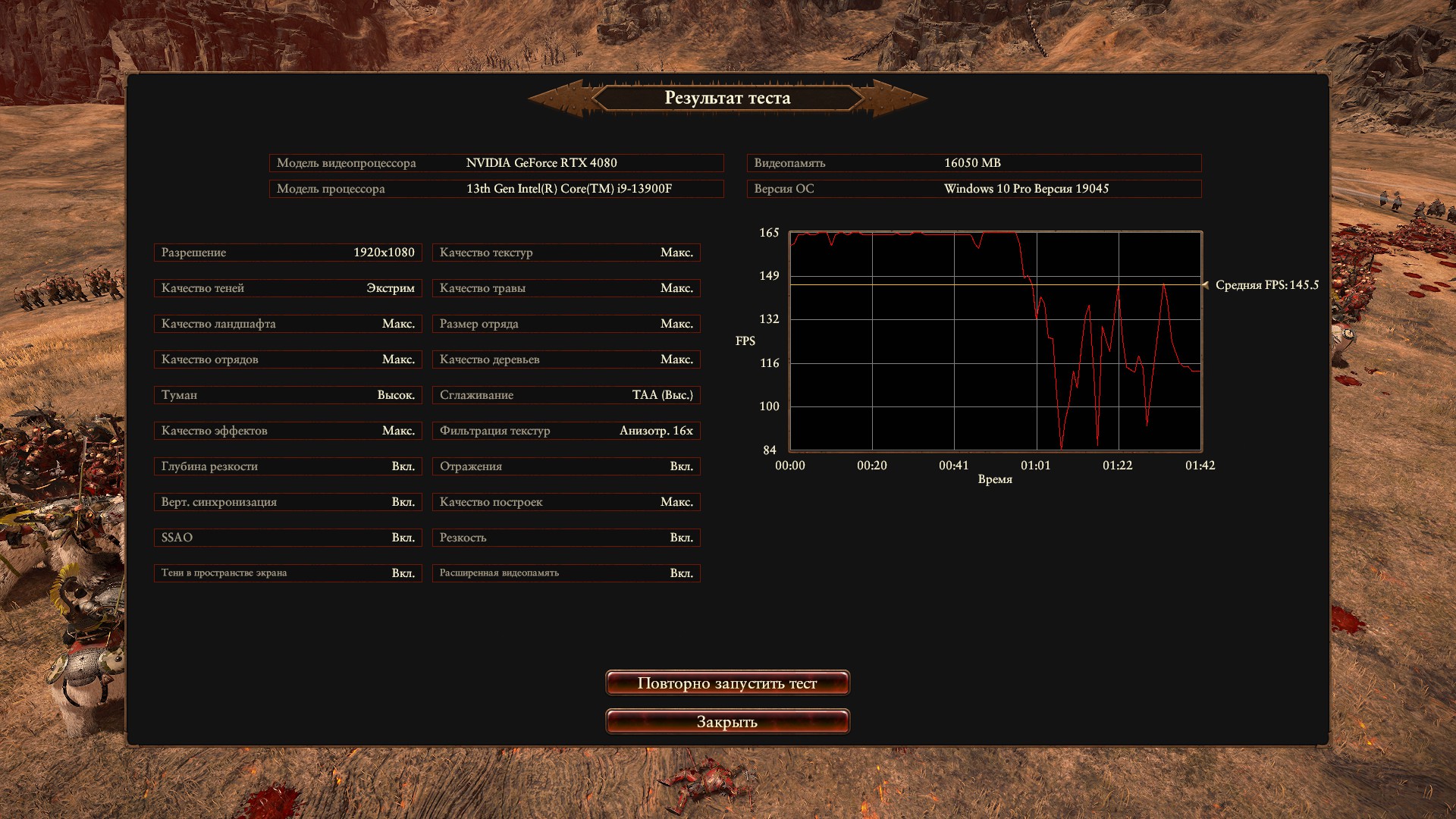Select the Качество текстур row
Viewport: 1456px width, 819px height.
566,253
